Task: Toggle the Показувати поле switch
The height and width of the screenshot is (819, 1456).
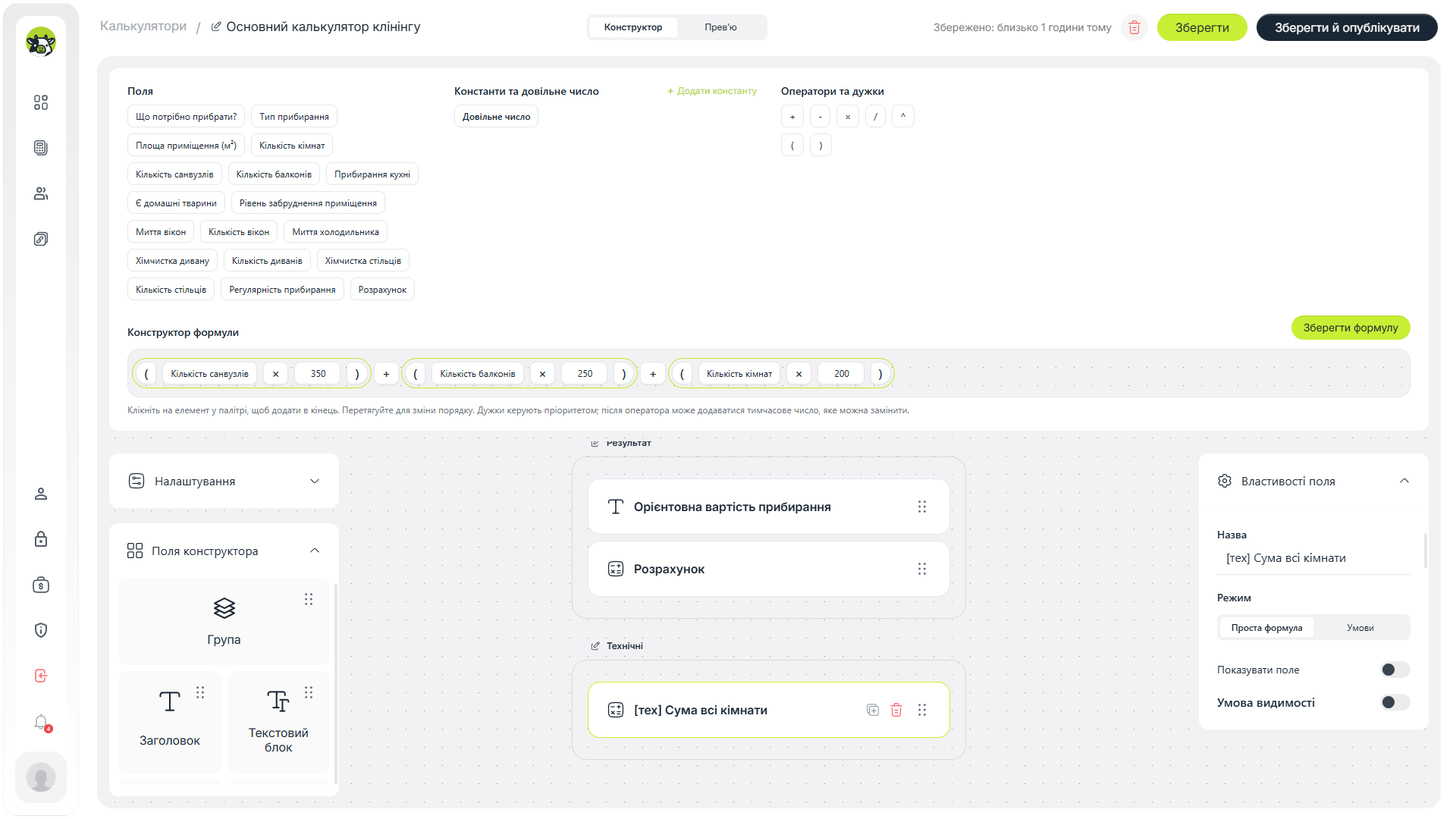Action: [1395, 670]
